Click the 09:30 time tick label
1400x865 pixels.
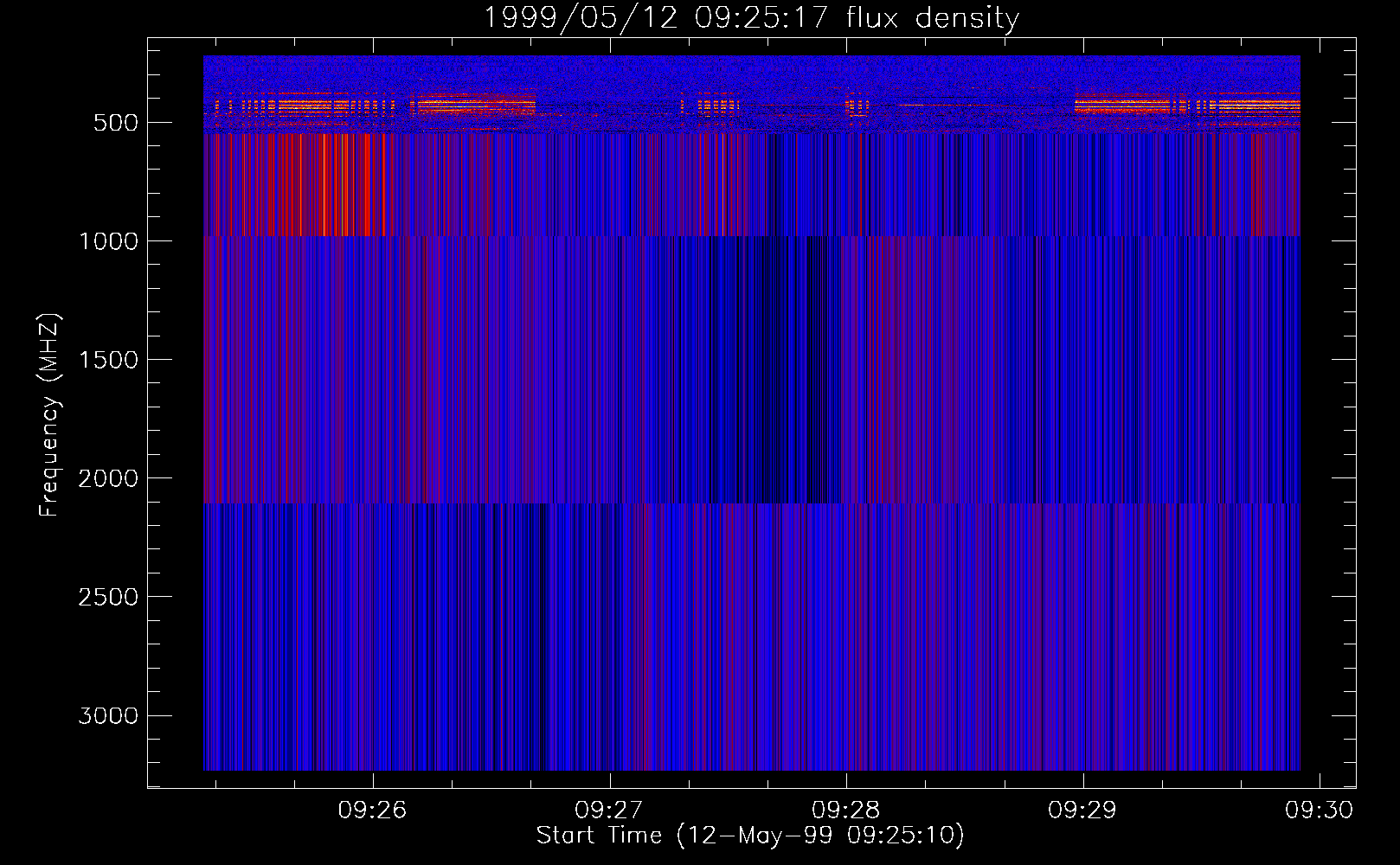(x=1319, y=810)
